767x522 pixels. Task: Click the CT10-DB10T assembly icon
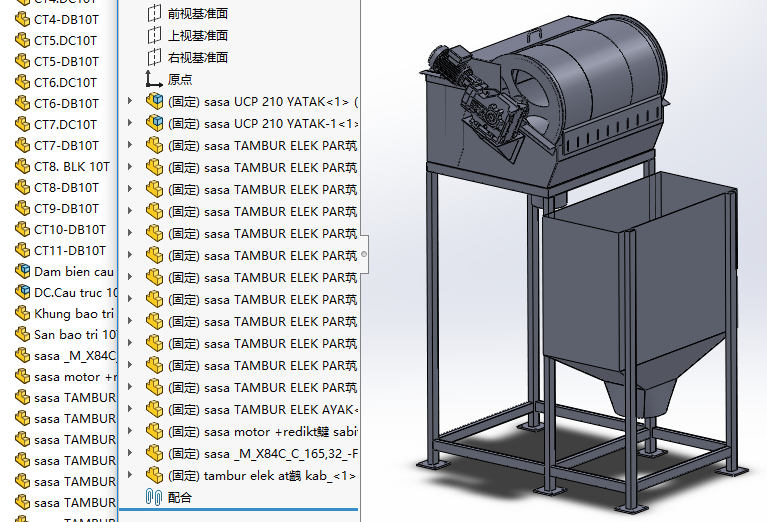(22, 229)
